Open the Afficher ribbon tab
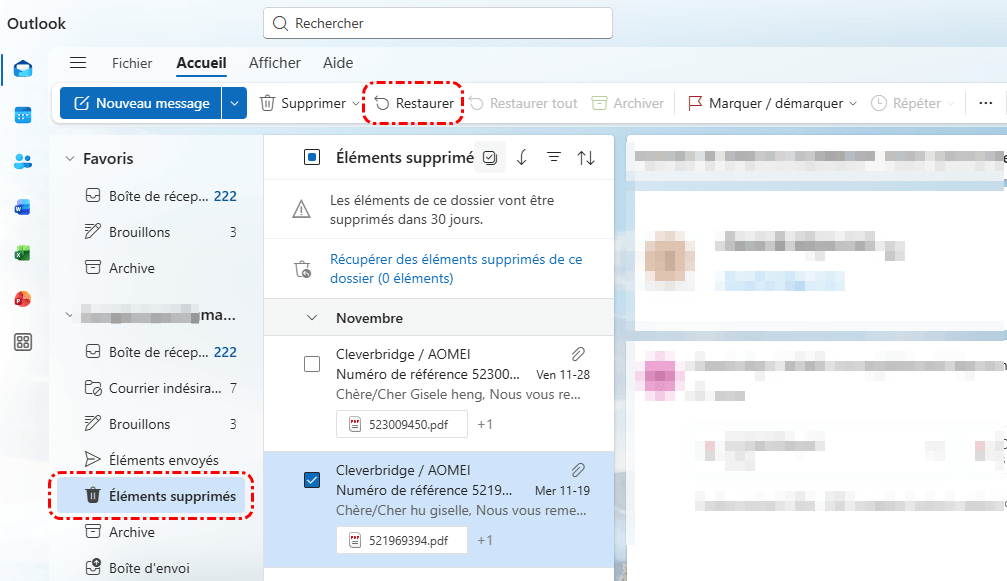 coord(274,63)
